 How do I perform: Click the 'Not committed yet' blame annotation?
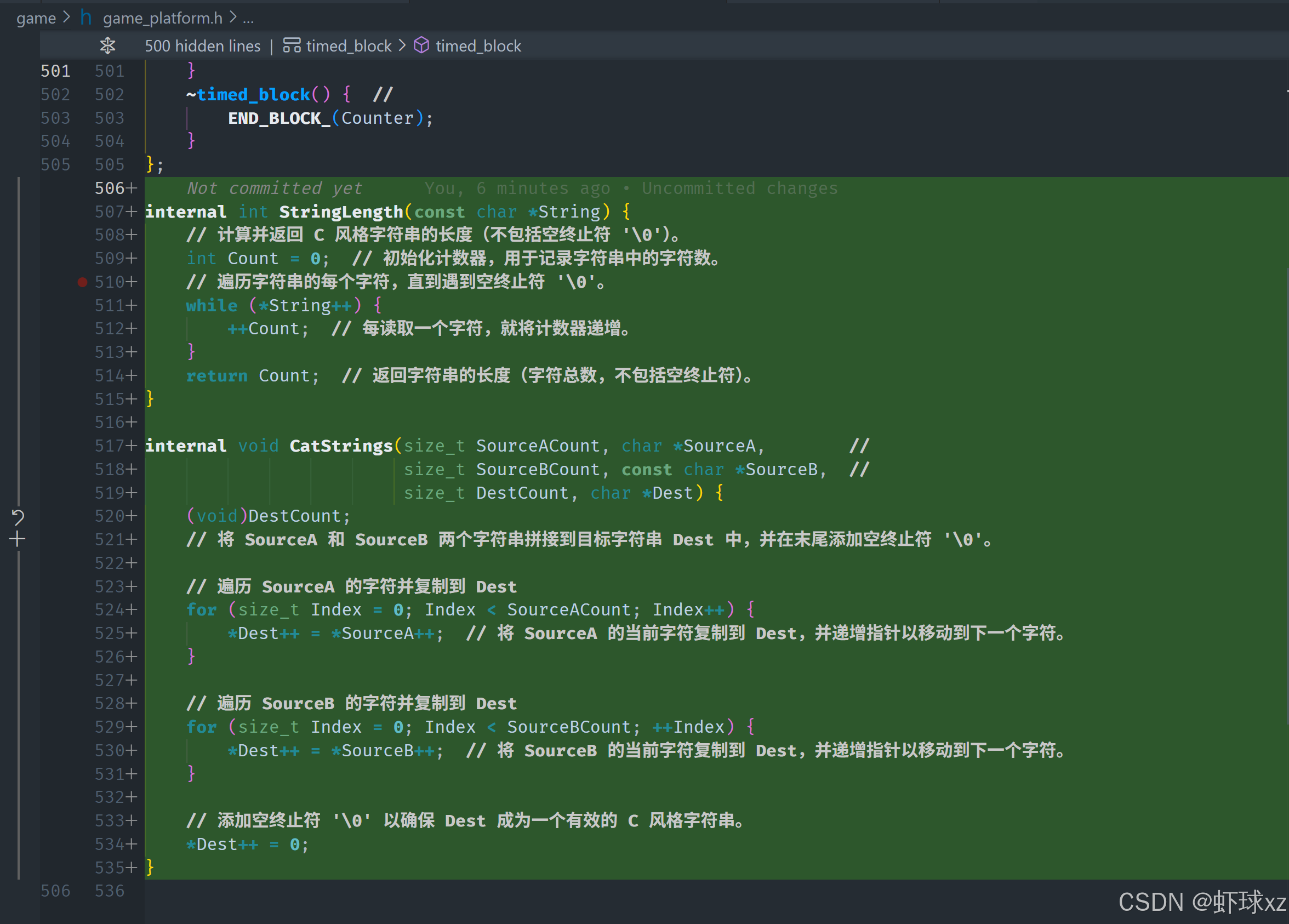275,188
